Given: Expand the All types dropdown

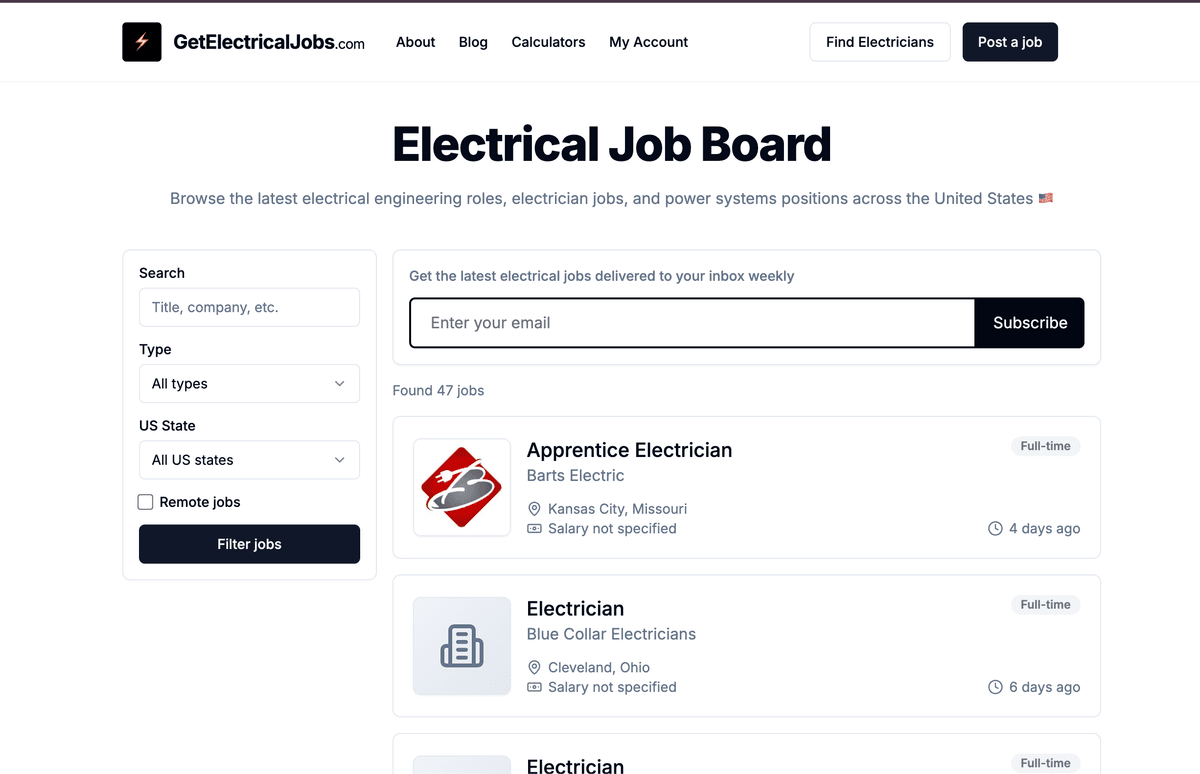Looking at the screenshot, I should [249, 384].
